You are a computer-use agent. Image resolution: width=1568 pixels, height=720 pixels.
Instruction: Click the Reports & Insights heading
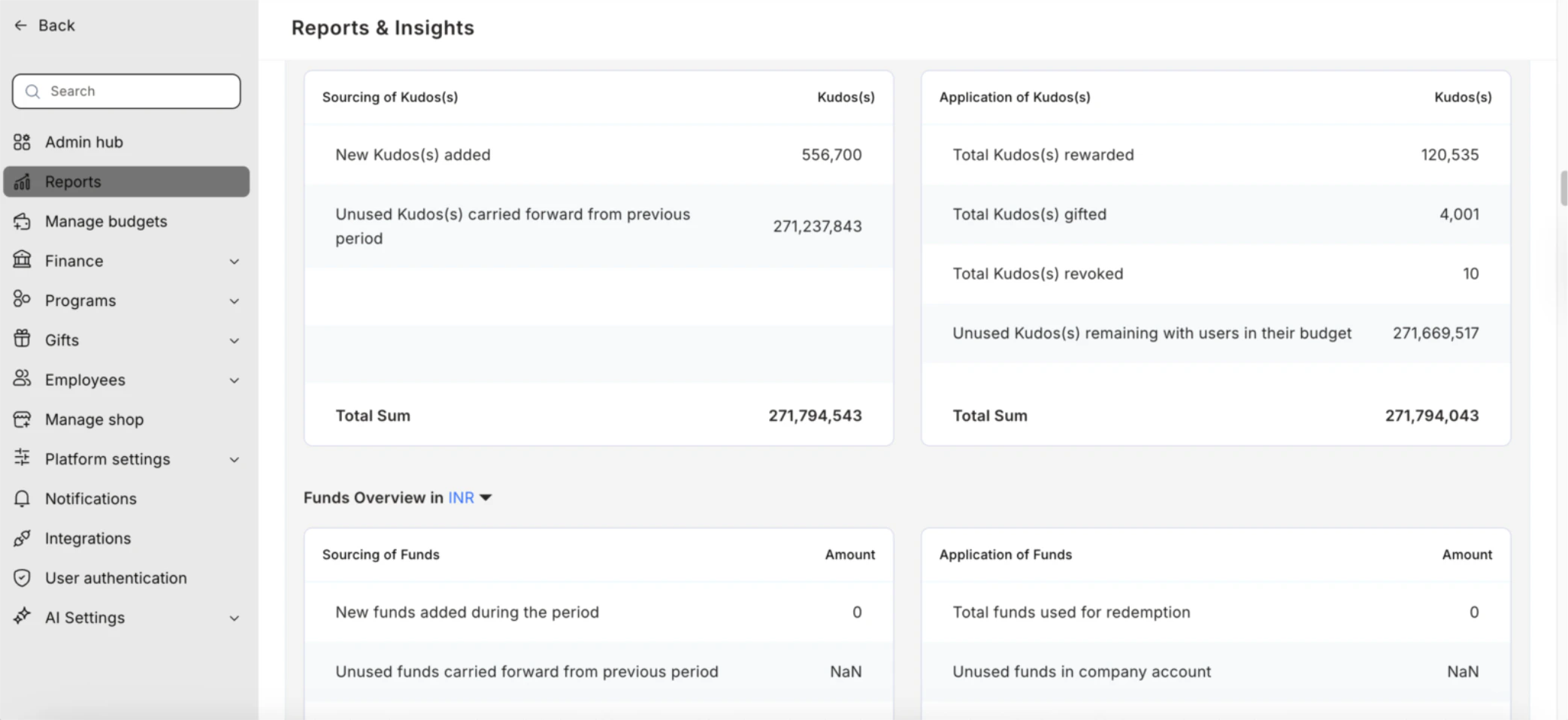tap(383, 28)
